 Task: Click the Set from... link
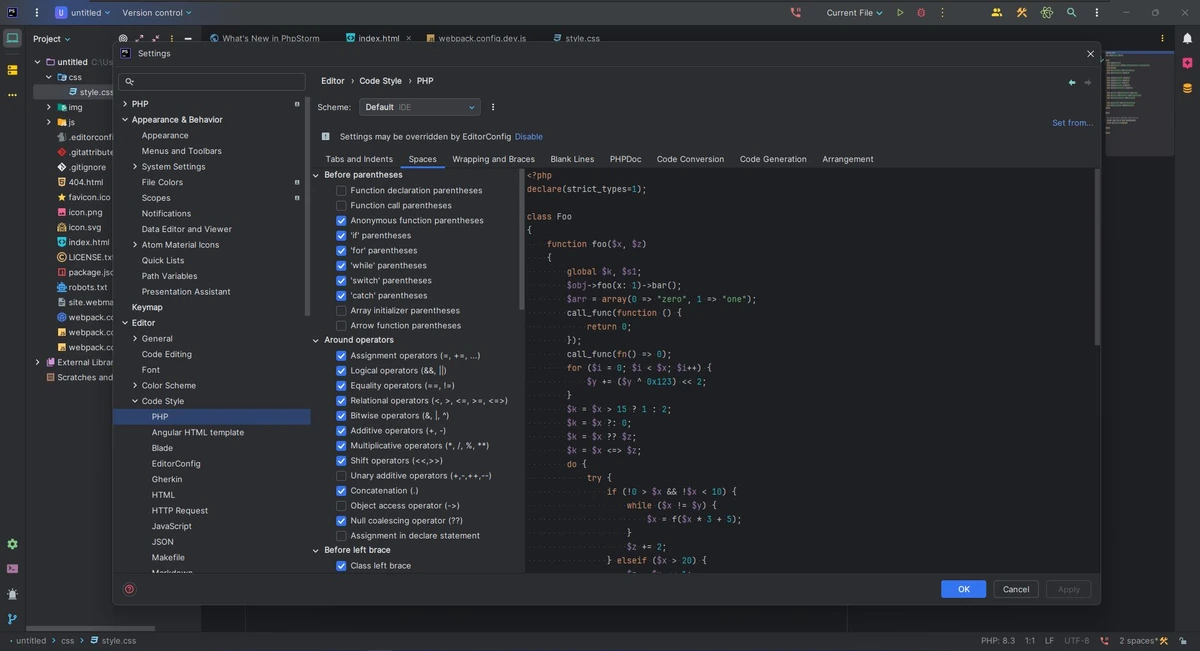click(x=1073, y=123)
